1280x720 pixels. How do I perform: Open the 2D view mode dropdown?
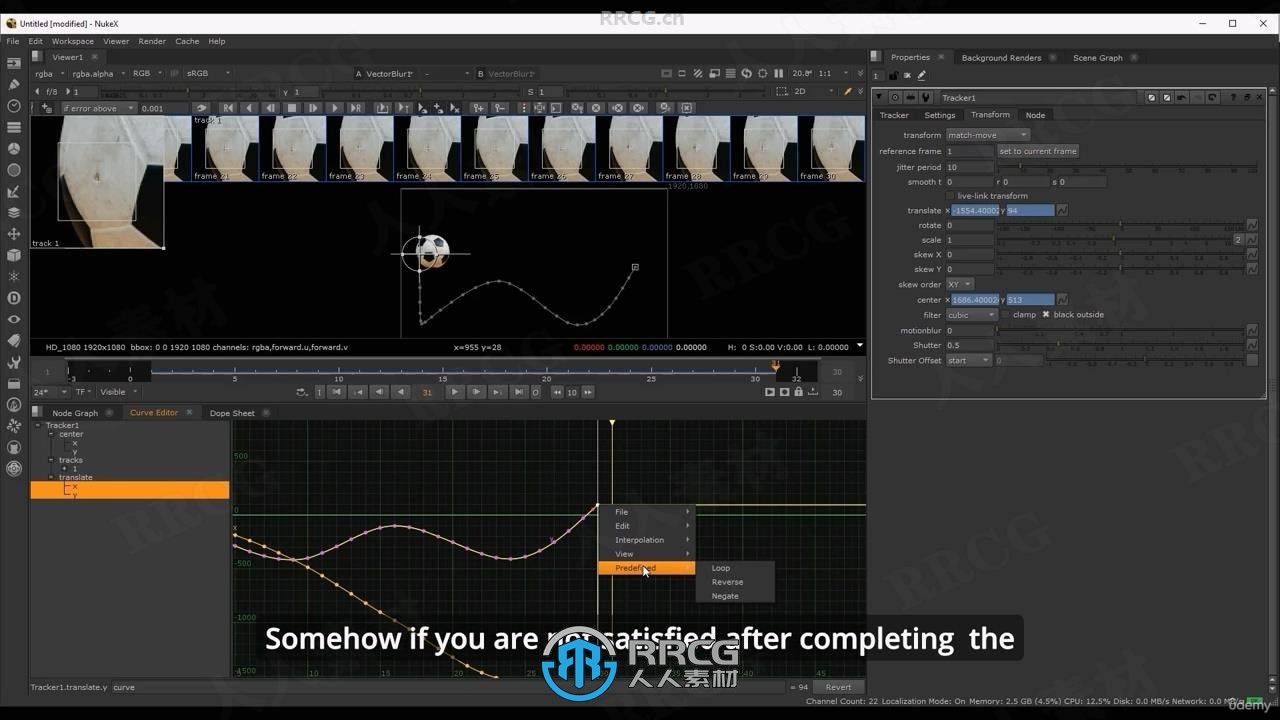pyautogui.click(x=815, y=91)
